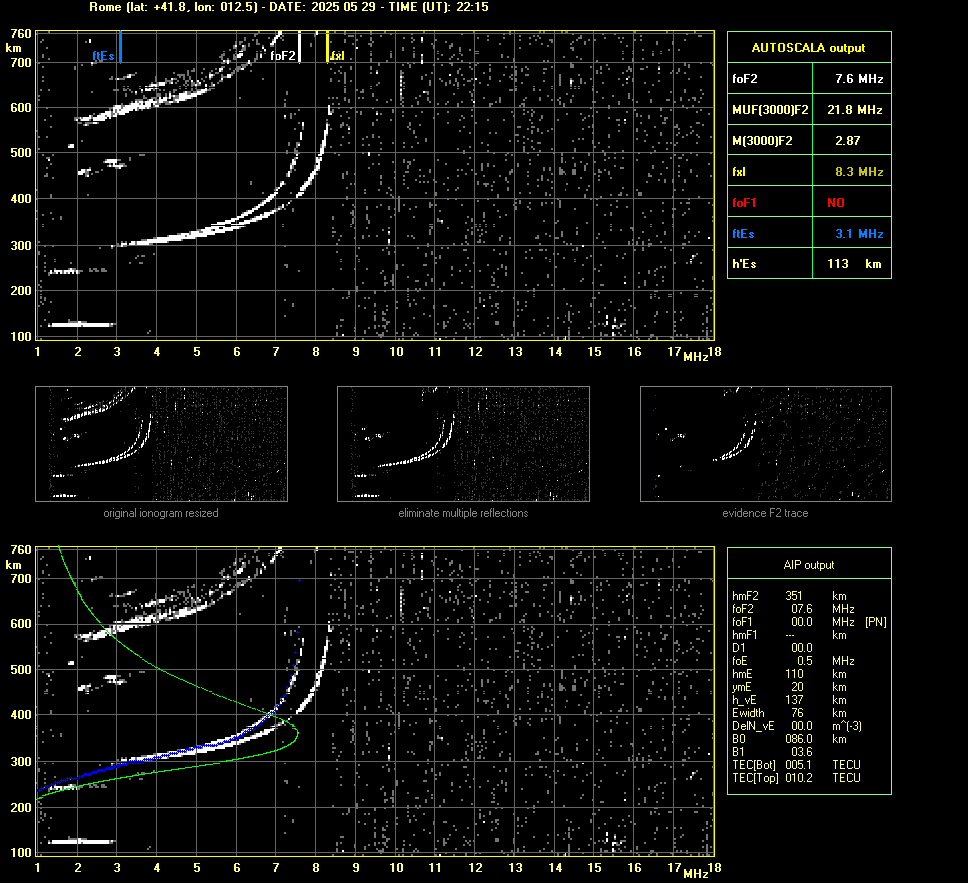Click the yellow fxI marker in top ionogram

point(327,47)
